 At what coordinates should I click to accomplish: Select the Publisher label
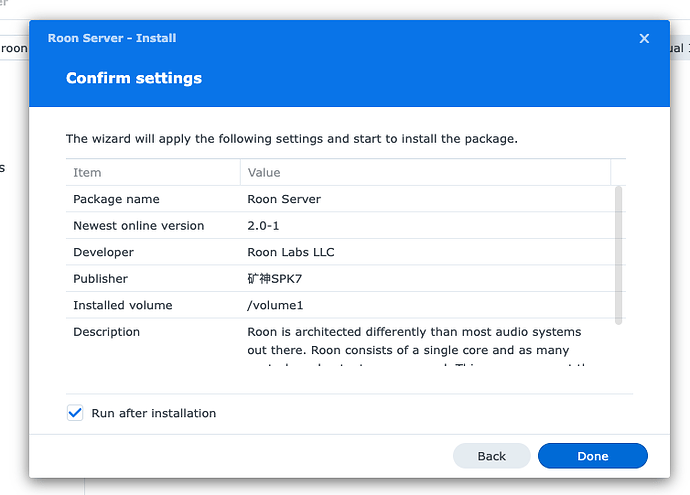point(100,279)
